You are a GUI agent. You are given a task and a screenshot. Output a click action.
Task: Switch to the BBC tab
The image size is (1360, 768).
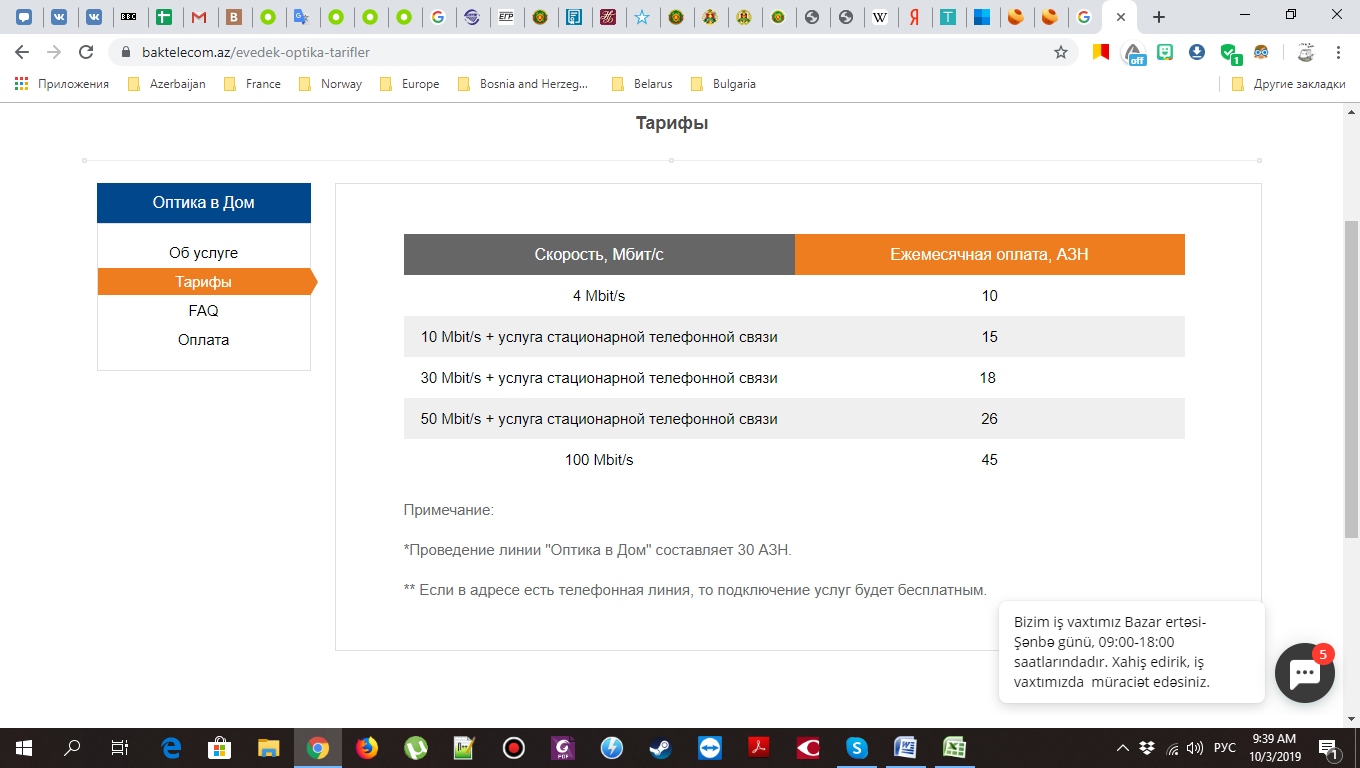point(129,17)
